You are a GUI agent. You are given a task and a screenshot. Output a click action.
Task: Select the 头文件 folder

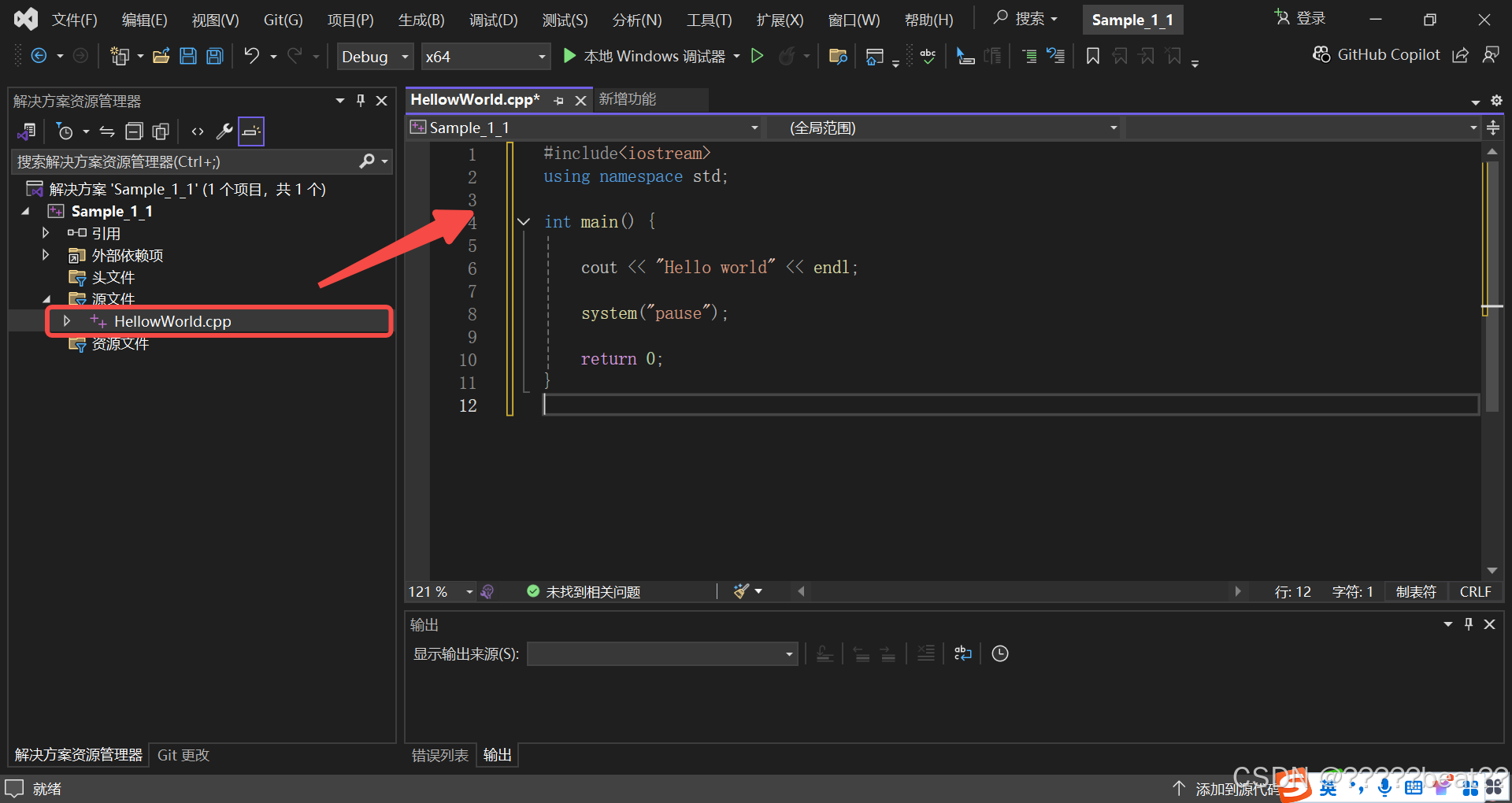tap(113, 277)
